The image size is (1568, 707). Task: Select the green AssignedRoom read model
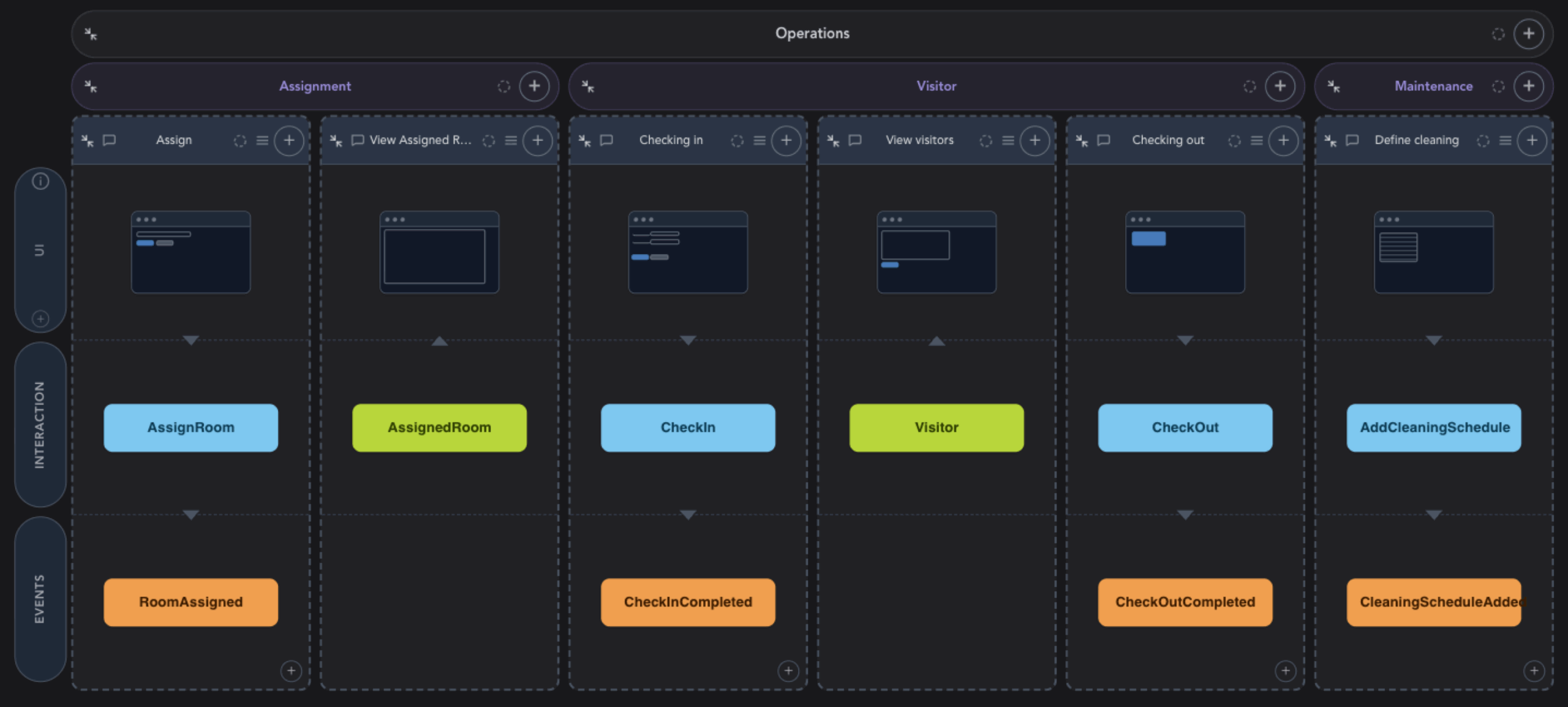(439, 428)
